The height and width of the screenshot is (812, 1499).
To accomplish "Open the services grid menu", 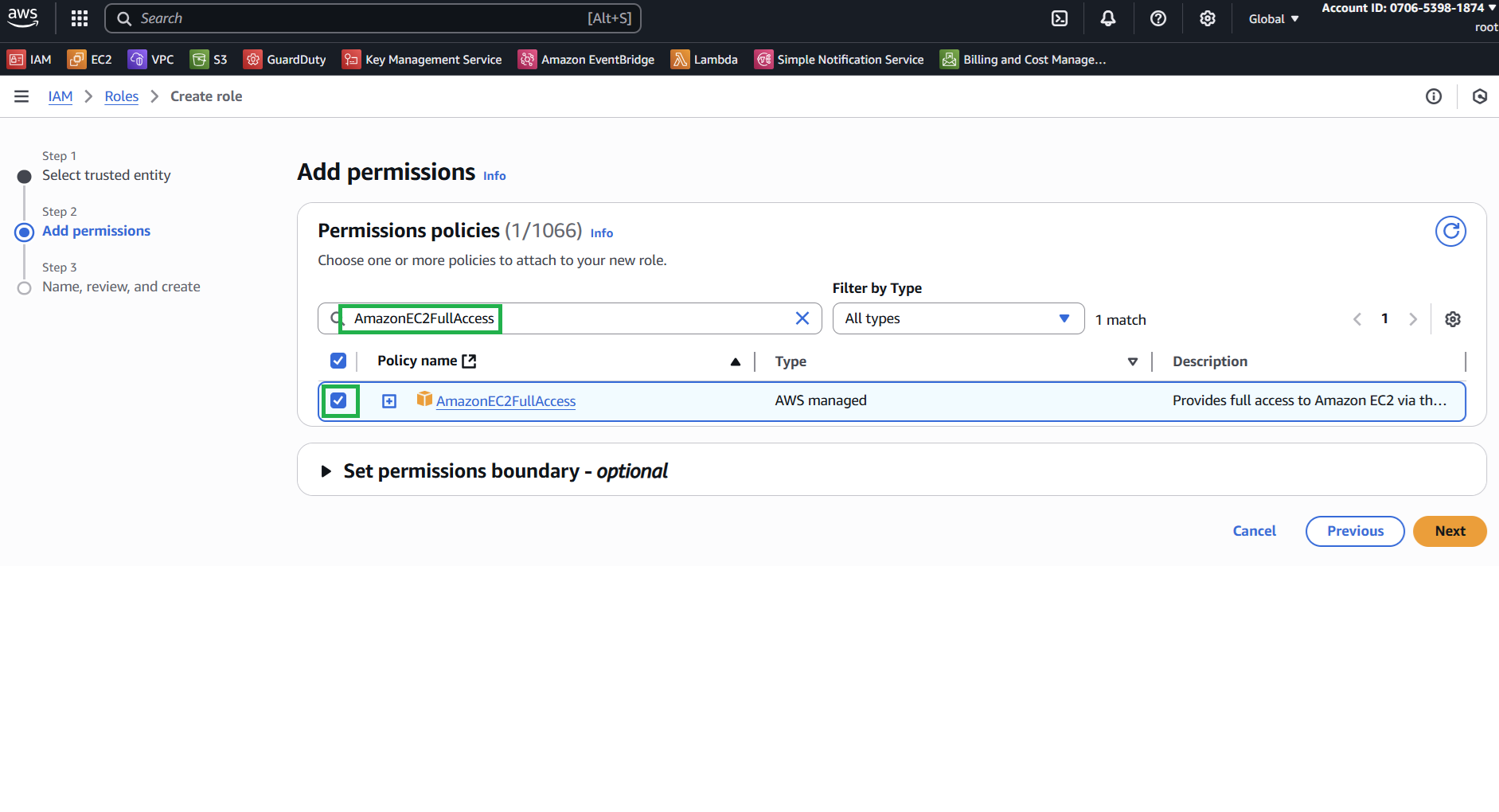I will 80,18.
